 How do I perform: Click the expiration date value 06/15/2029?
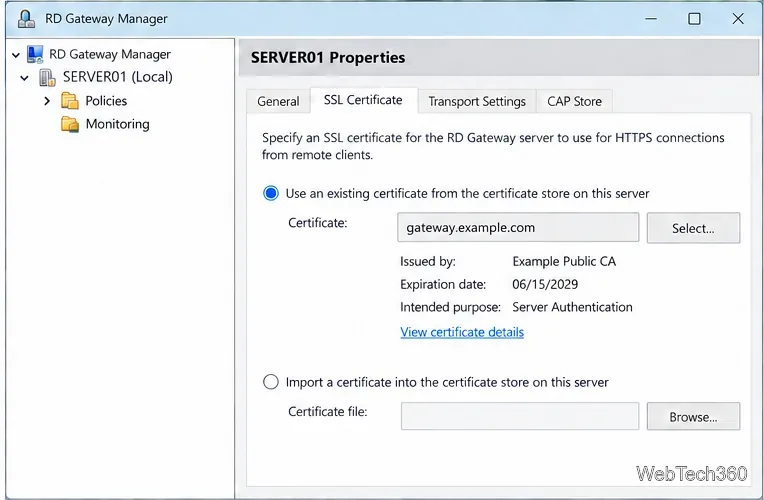(545, 284)
